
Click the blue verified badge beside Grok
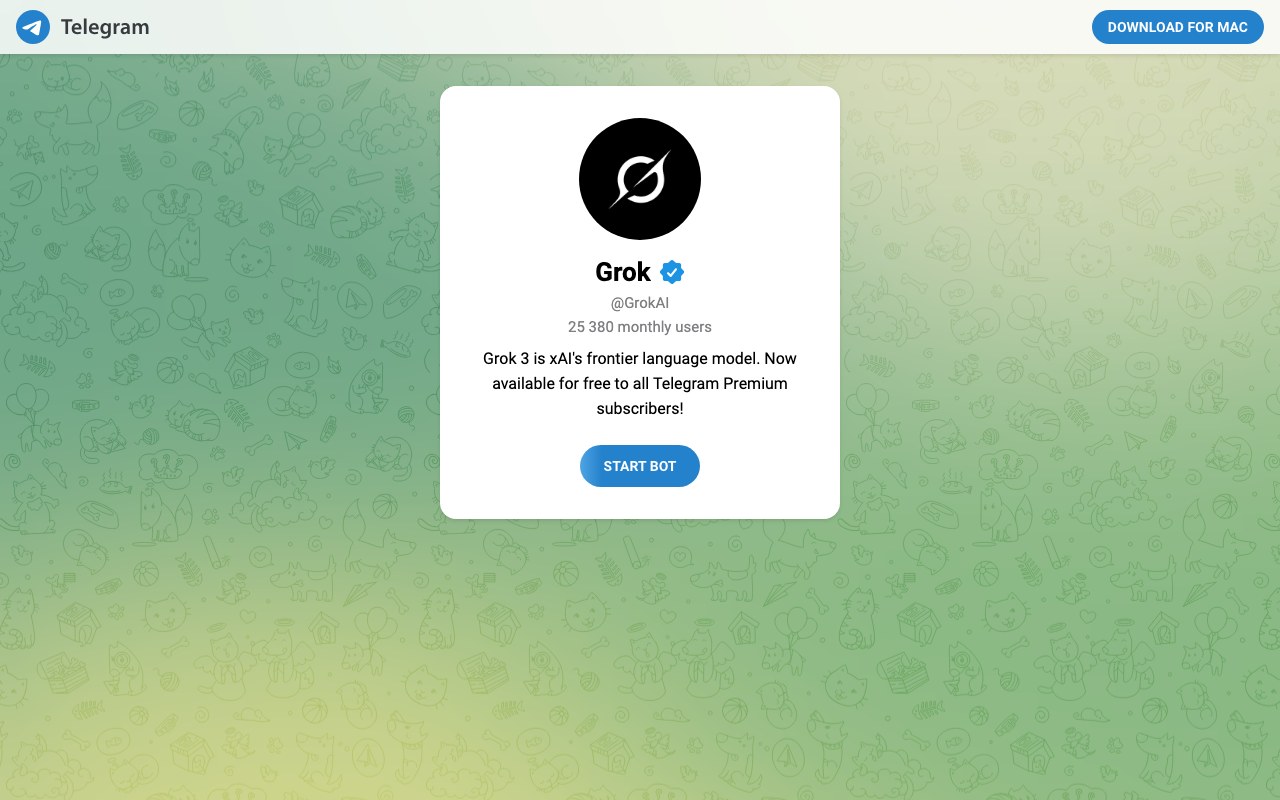[x=672, y=272]
